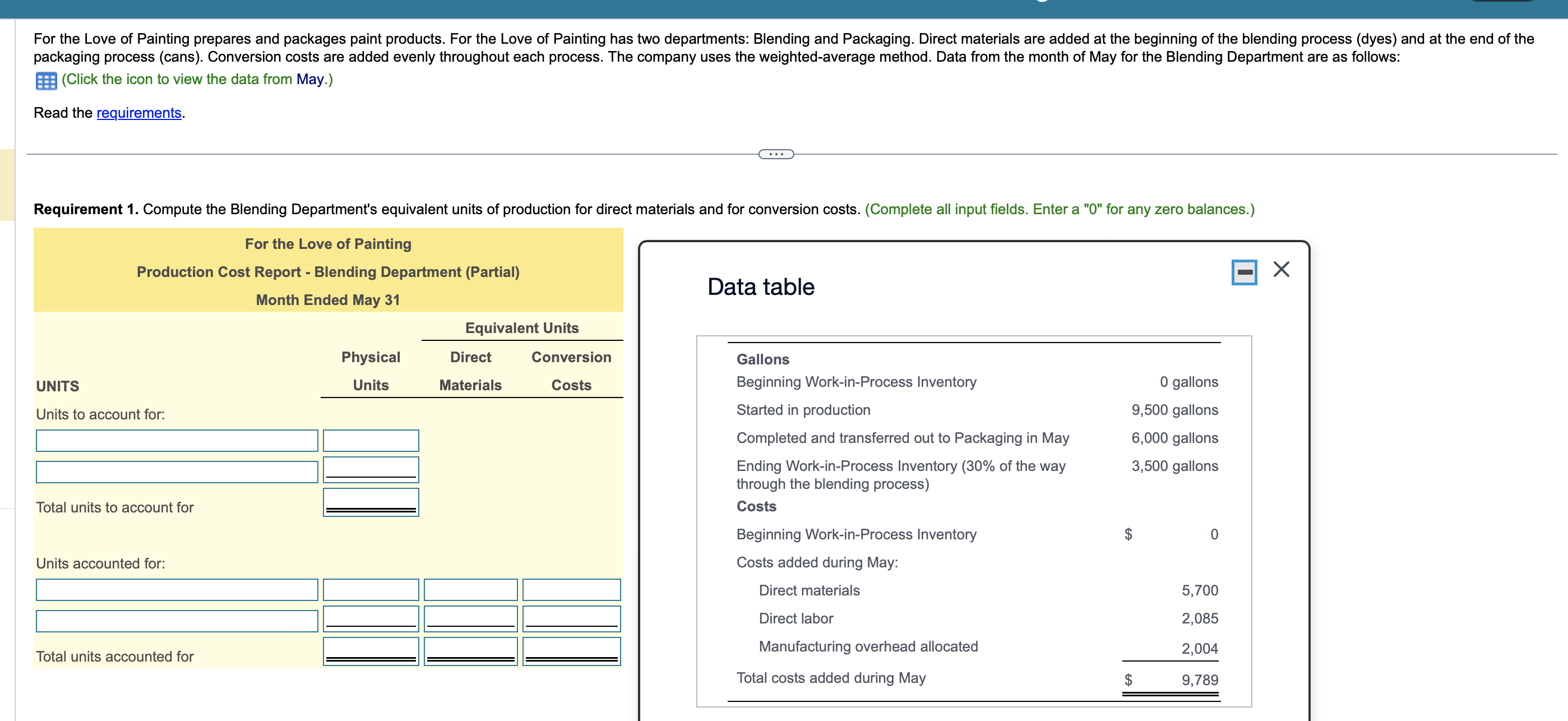Click first physical units box under Units to account for
Image resolution: width=1568 pixels, height=721 pixels.
click(370, 440)
